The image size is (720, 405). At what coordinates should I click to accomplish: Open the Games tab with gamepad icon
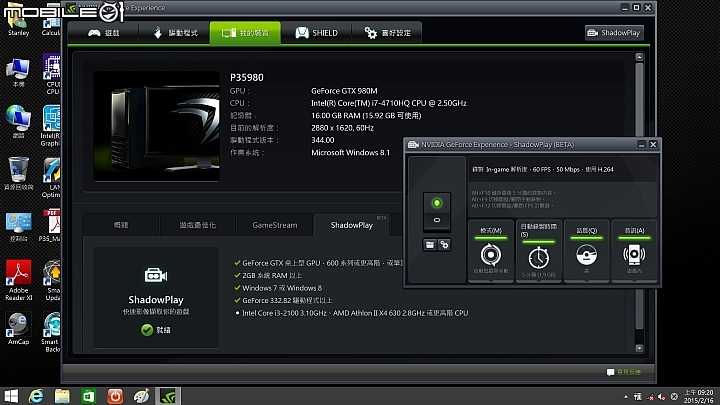[x=103, y=33]
